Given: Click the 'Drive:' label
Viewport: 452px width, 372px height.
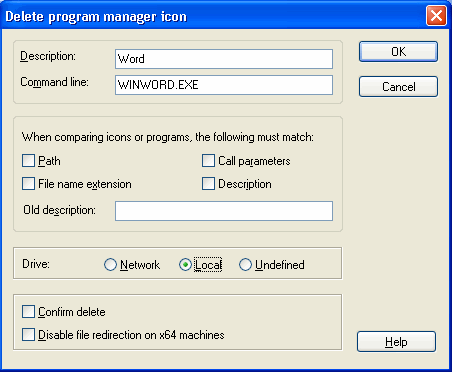Looking at the screenshot, I should 36,264.
